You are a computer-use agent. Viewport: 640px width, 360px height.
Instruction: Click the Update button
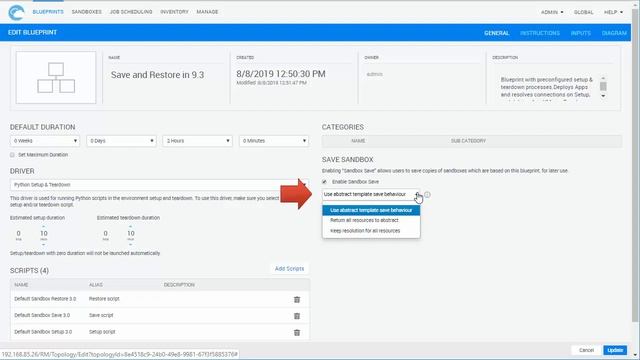tap(615, 350)
